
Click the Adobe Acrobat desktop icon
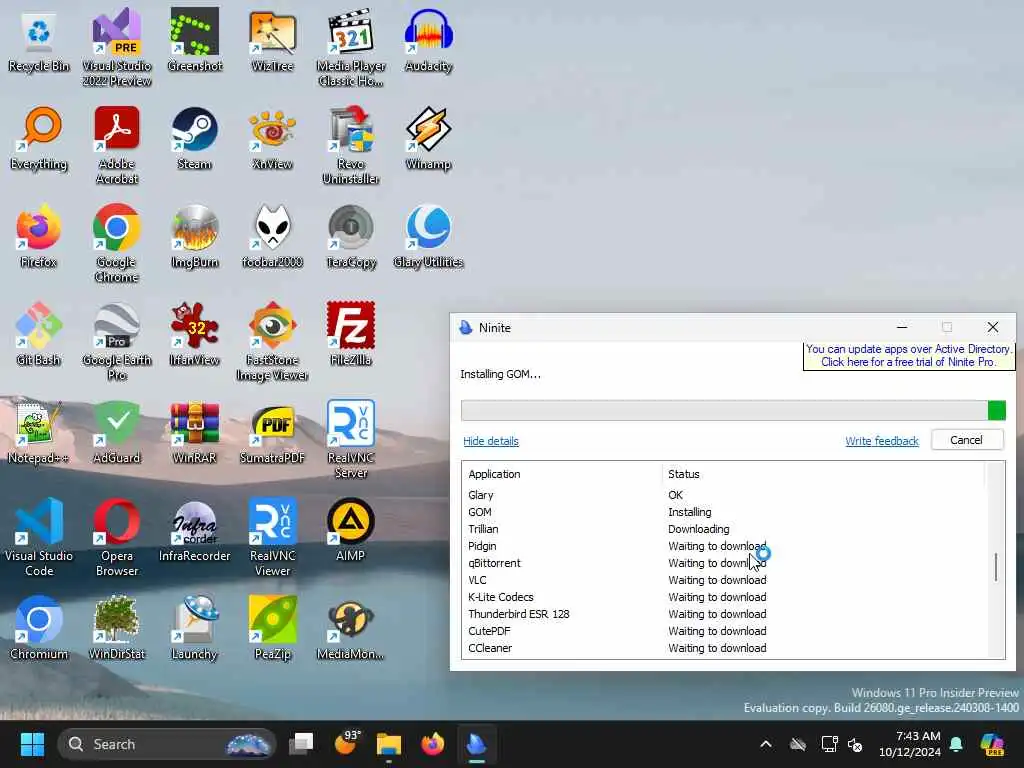117,146
